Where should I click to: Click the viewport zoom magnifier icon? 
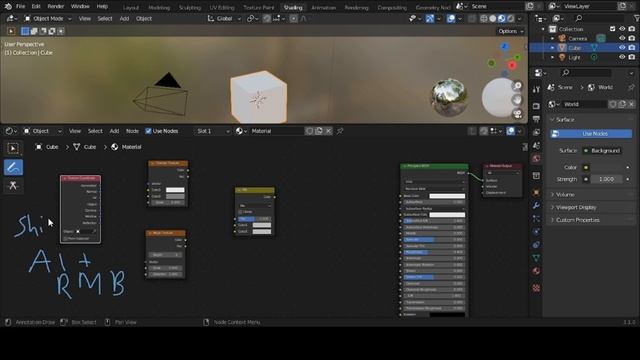click(518, 86)
